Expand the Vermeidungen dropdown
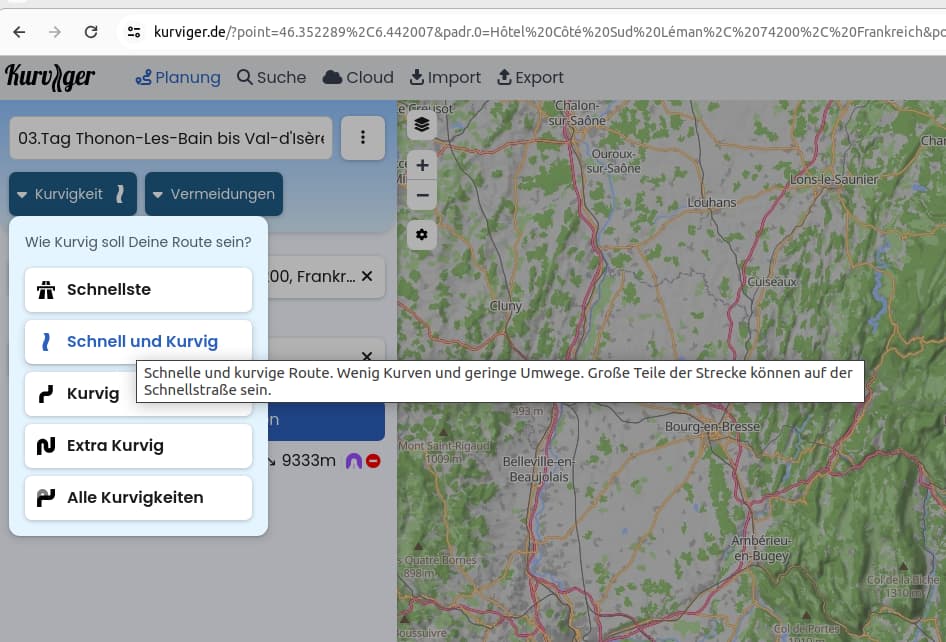 click(214, 194)
